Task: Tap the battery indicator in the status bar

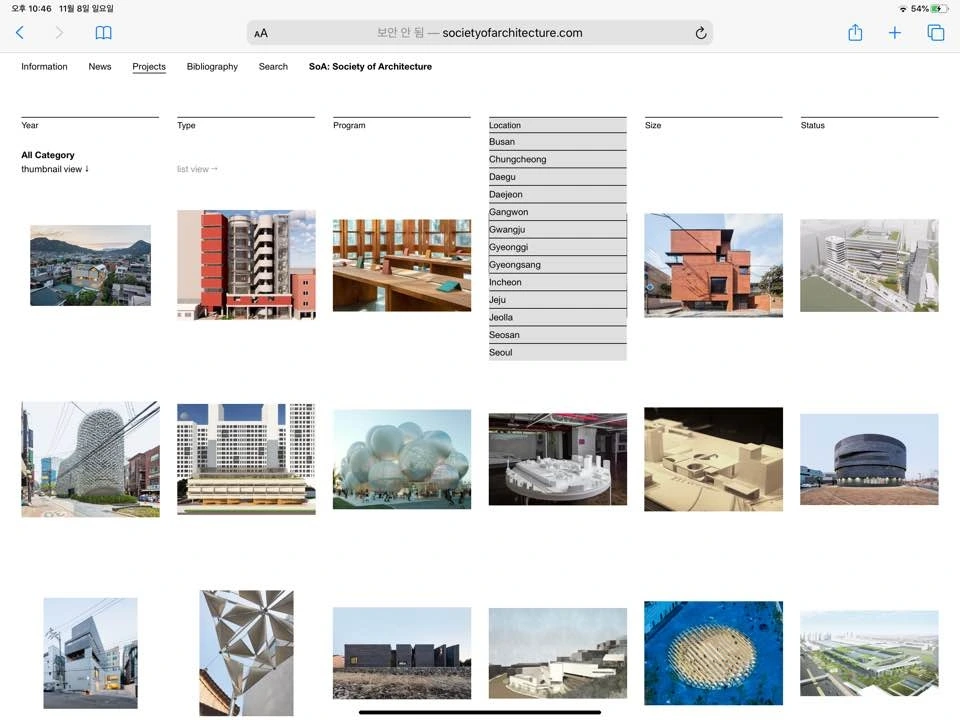Action: tap(939, 9)
